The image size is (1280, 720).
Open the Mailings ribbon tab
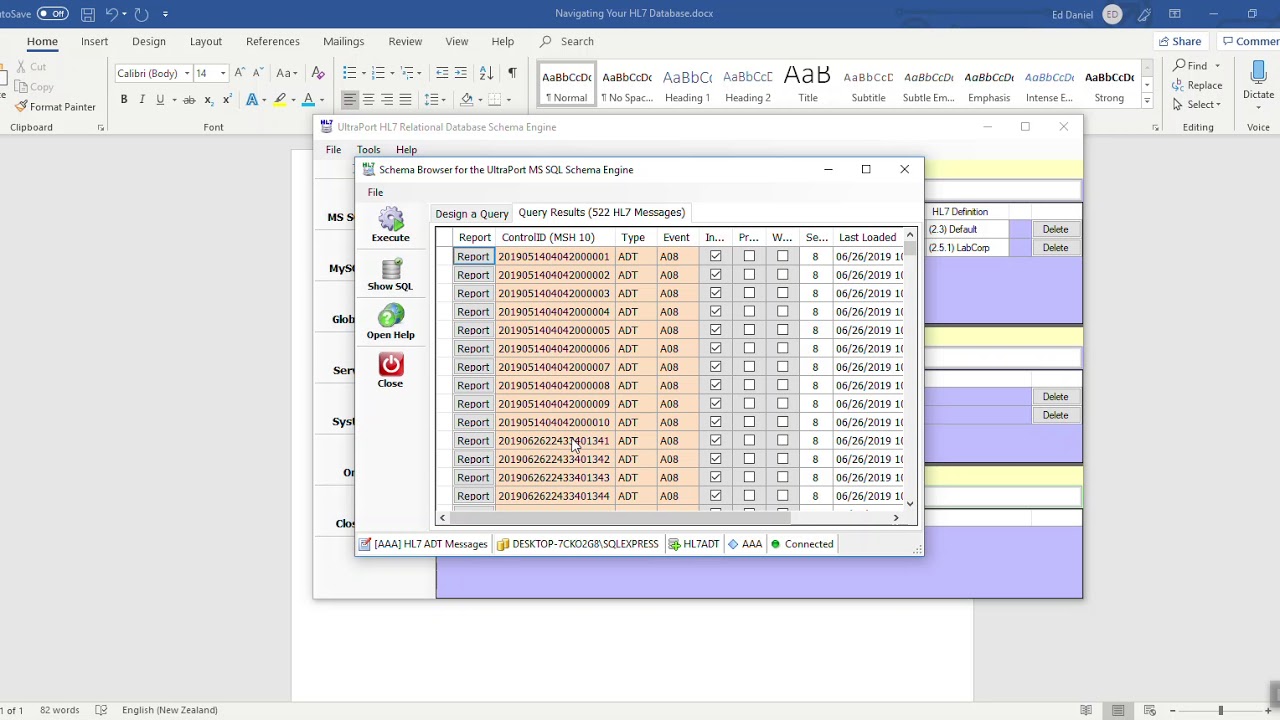(x=343, y=41)
